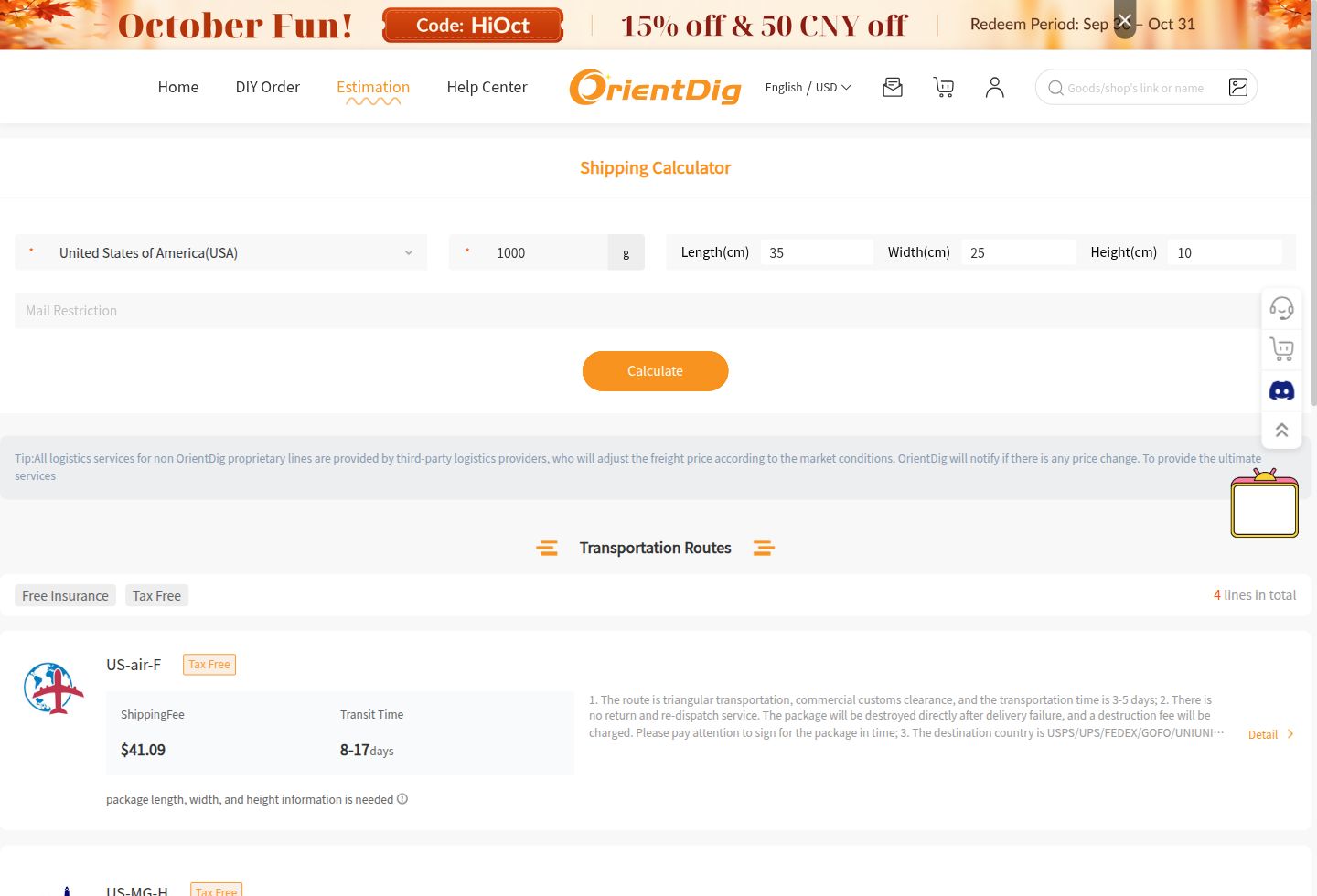Open the Help Center
1317x896 pixels.
pyautogui.click(x=487, y=87)
